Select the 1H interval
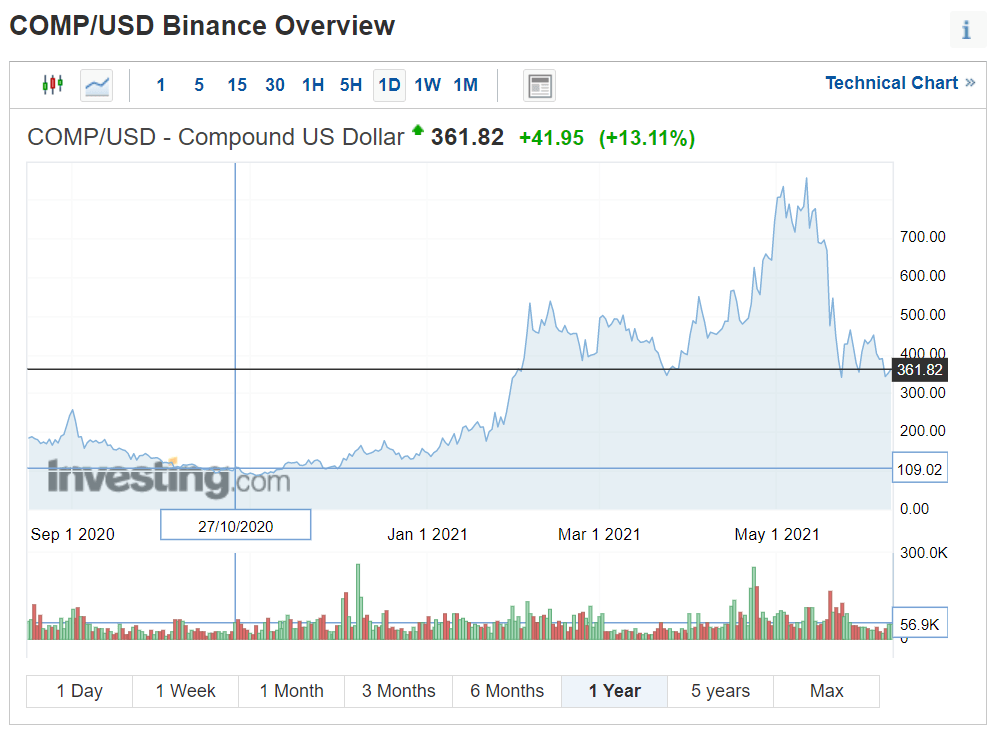The width and height of the screenshot is (994, 730). 313,85
